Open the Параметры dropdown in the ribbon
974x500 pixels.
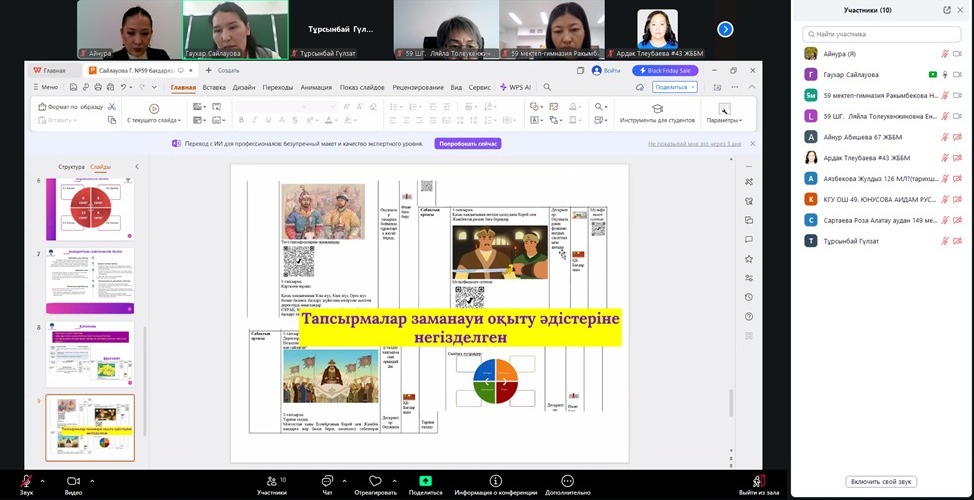(x=724, y=120)
